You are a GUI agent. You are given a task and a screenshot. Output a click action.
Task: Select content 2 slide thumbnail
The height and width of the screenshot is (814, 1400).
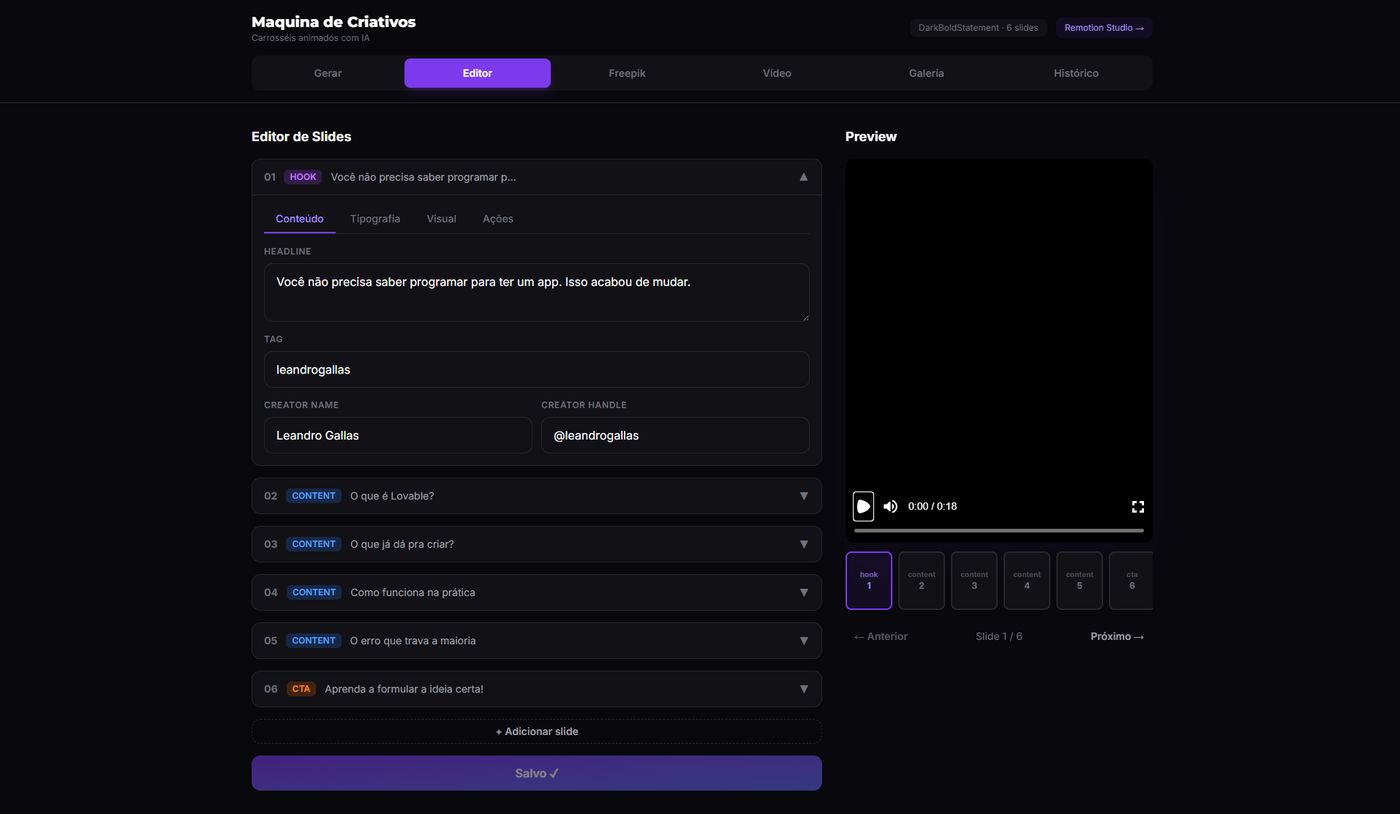[921, 581]
